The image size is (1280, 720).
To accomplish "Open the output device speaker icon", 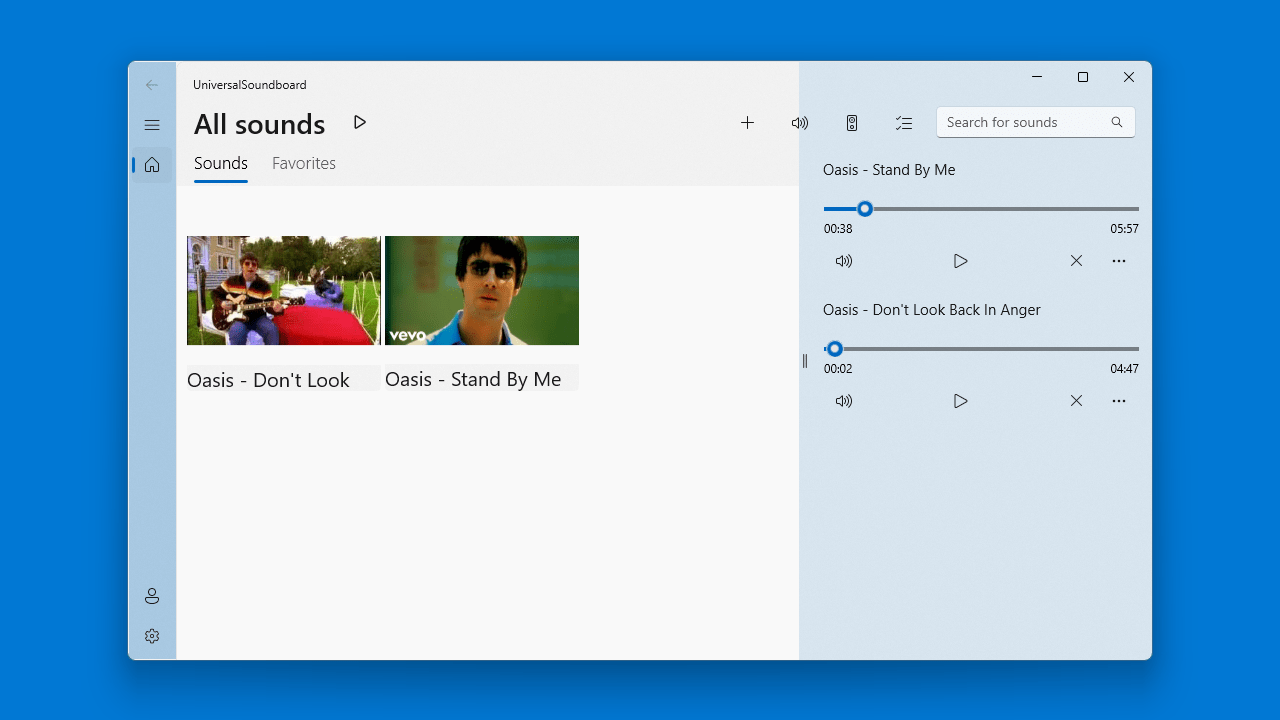I will [852, 122].
